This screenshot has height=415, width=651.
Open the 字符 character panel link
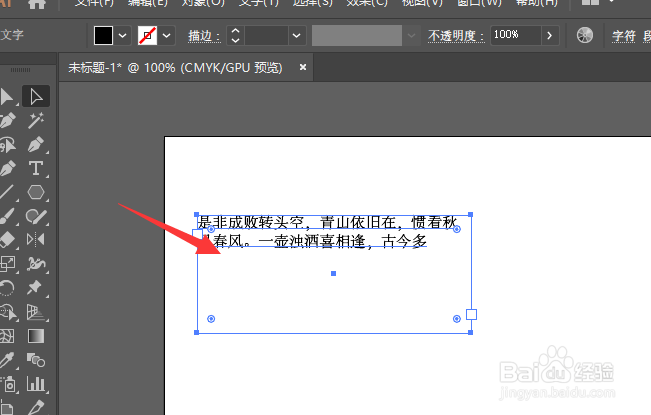[x=624, y=36]
